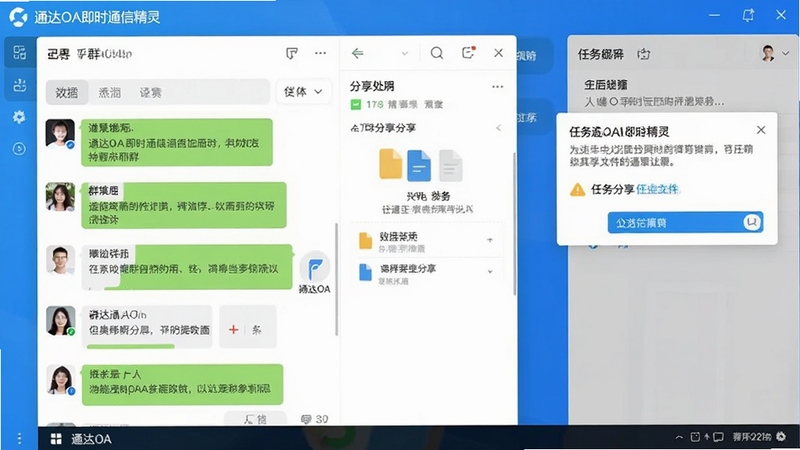Click the red plus button in chat
Image resolution: width=800 pixels, height=450 pixels.
pos(233,330)
